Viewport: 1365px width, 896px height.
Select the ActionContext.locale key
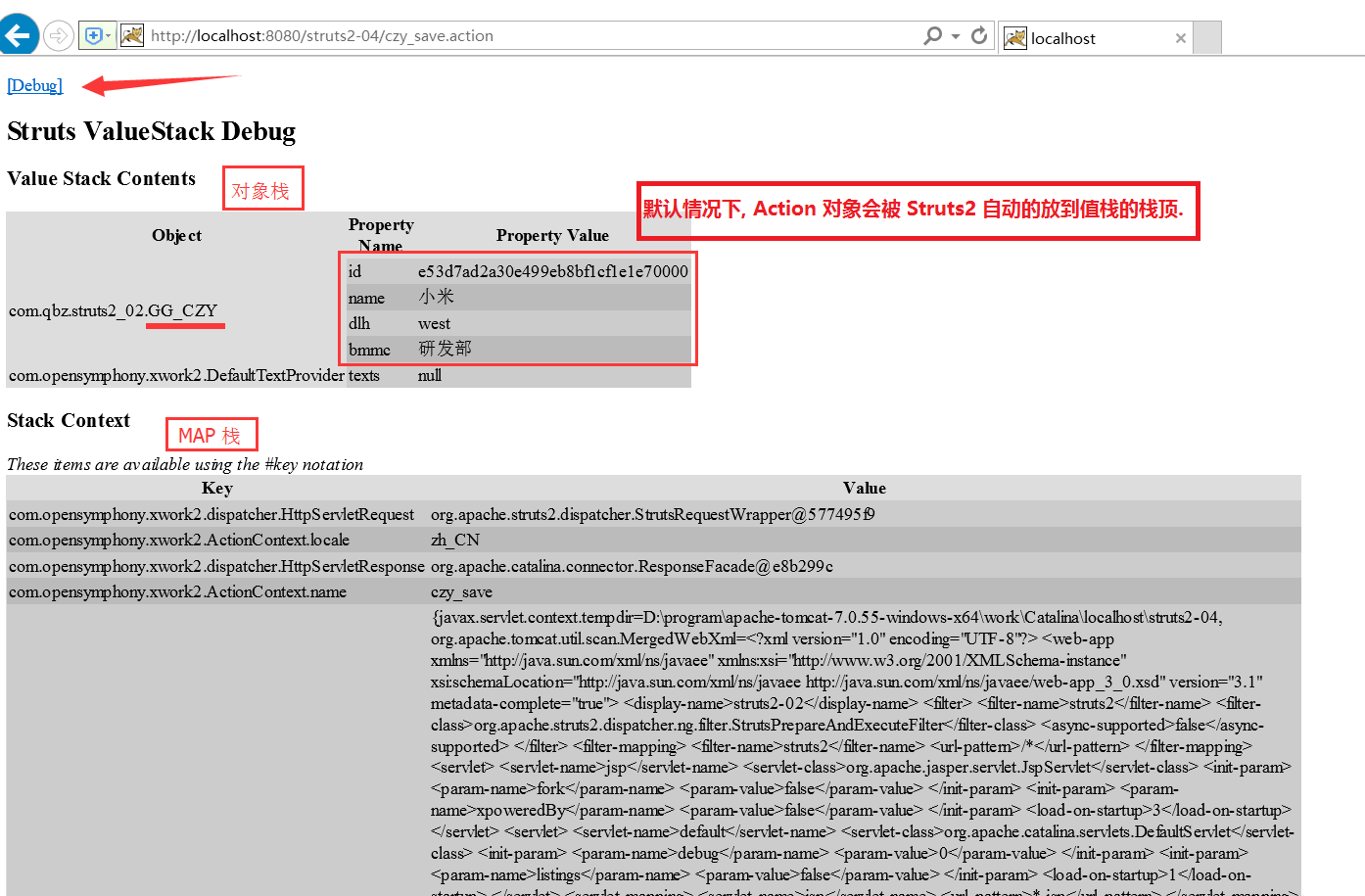[179, 540]
